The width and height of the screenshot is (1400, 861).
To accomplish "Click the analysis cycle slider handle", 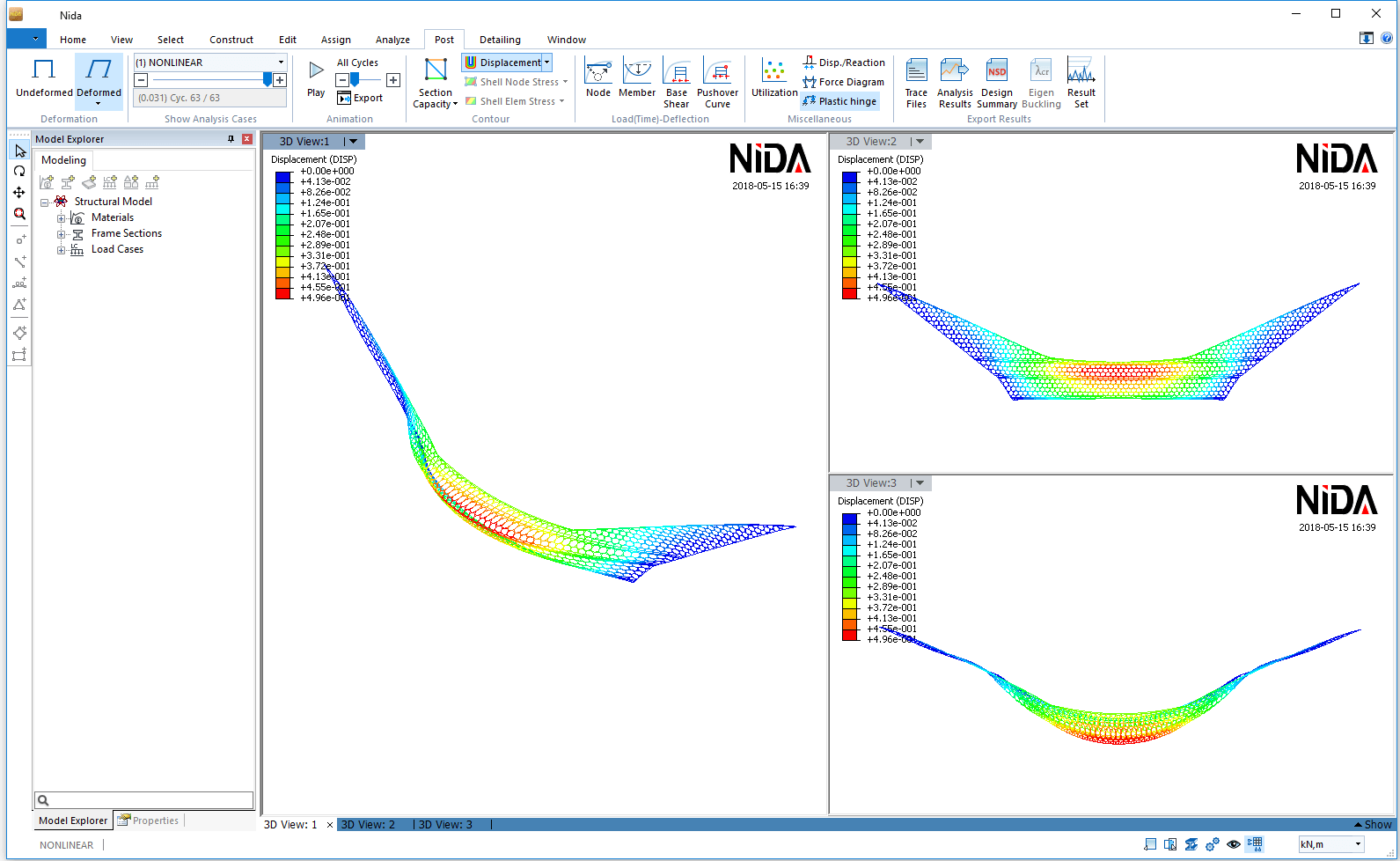I will [268, 80].
